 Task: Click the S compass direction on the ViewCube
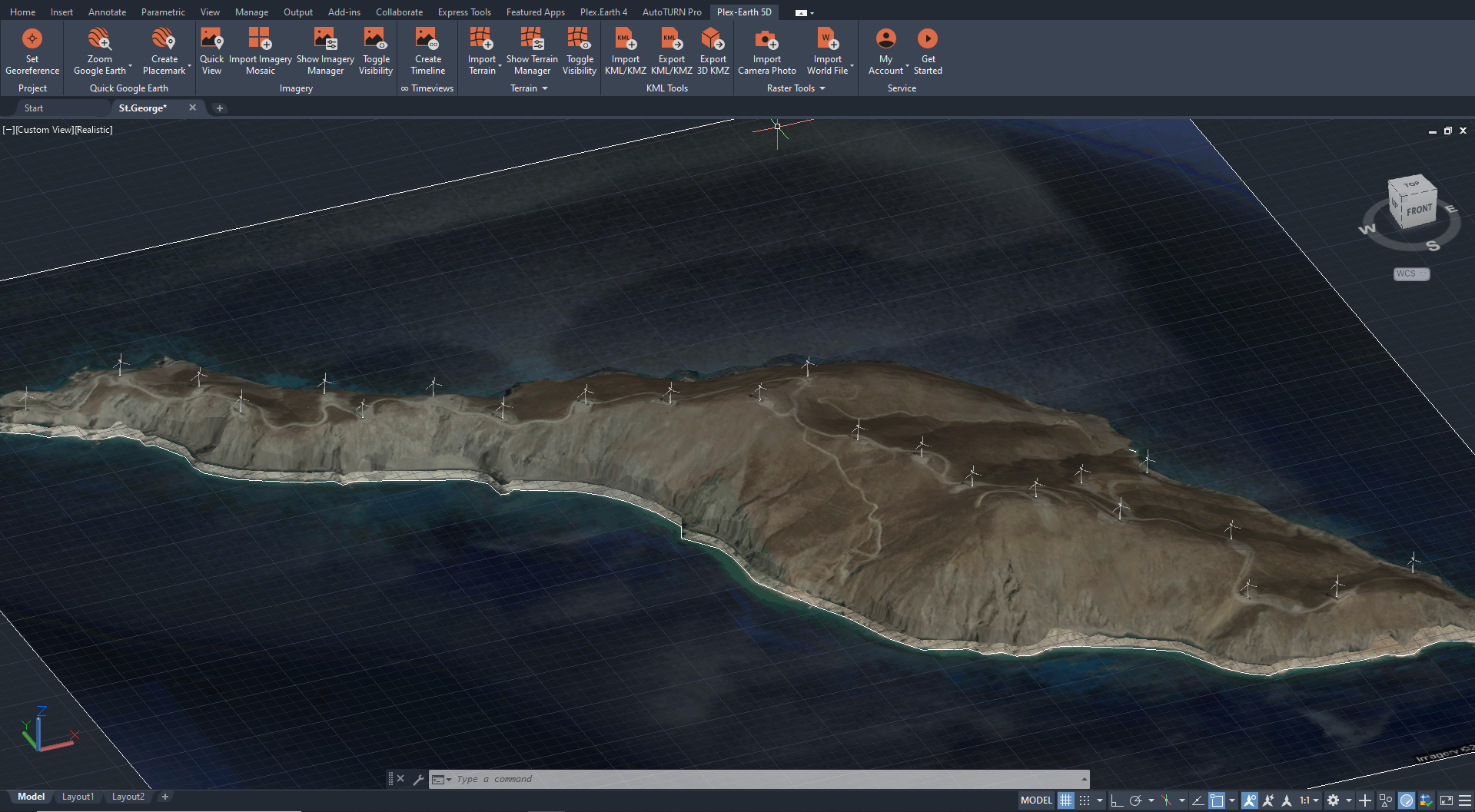(x=1433, y=246)
